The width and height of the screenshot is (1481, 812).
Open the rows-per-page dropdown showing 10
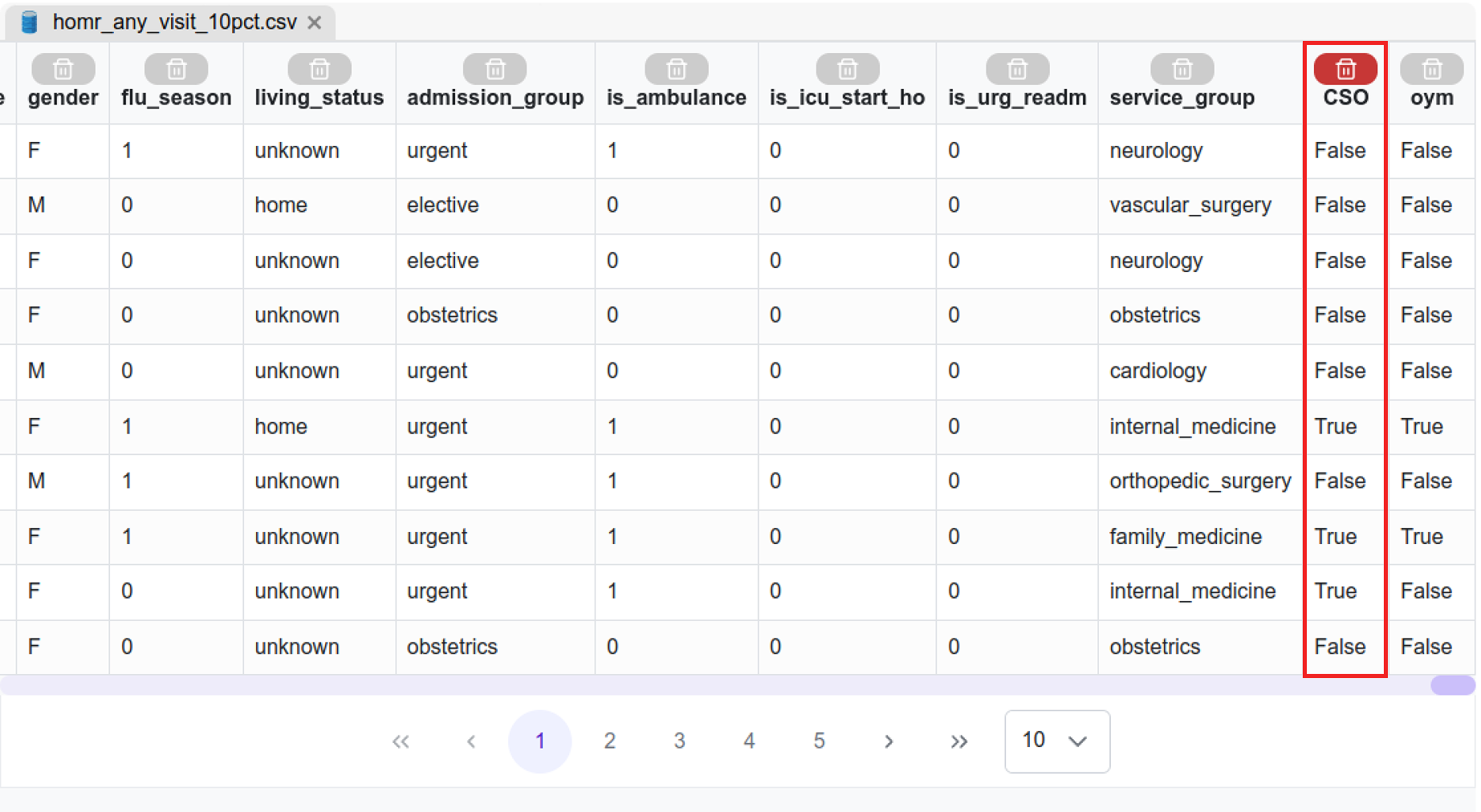pyautogui.click(x=1056, y=741)
